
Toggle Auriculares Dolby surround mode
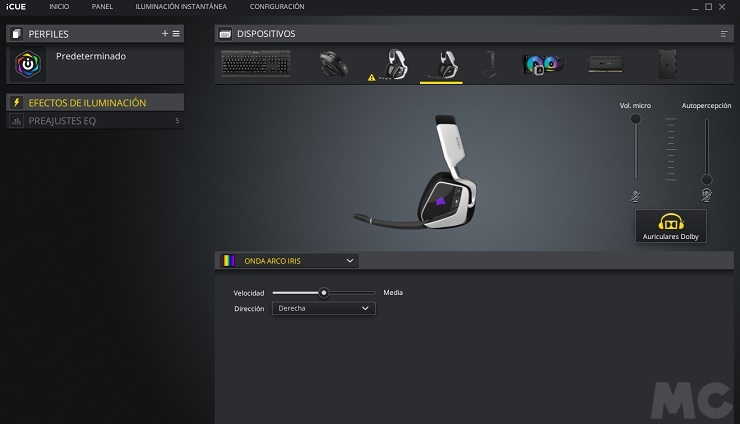coord(670,226)
